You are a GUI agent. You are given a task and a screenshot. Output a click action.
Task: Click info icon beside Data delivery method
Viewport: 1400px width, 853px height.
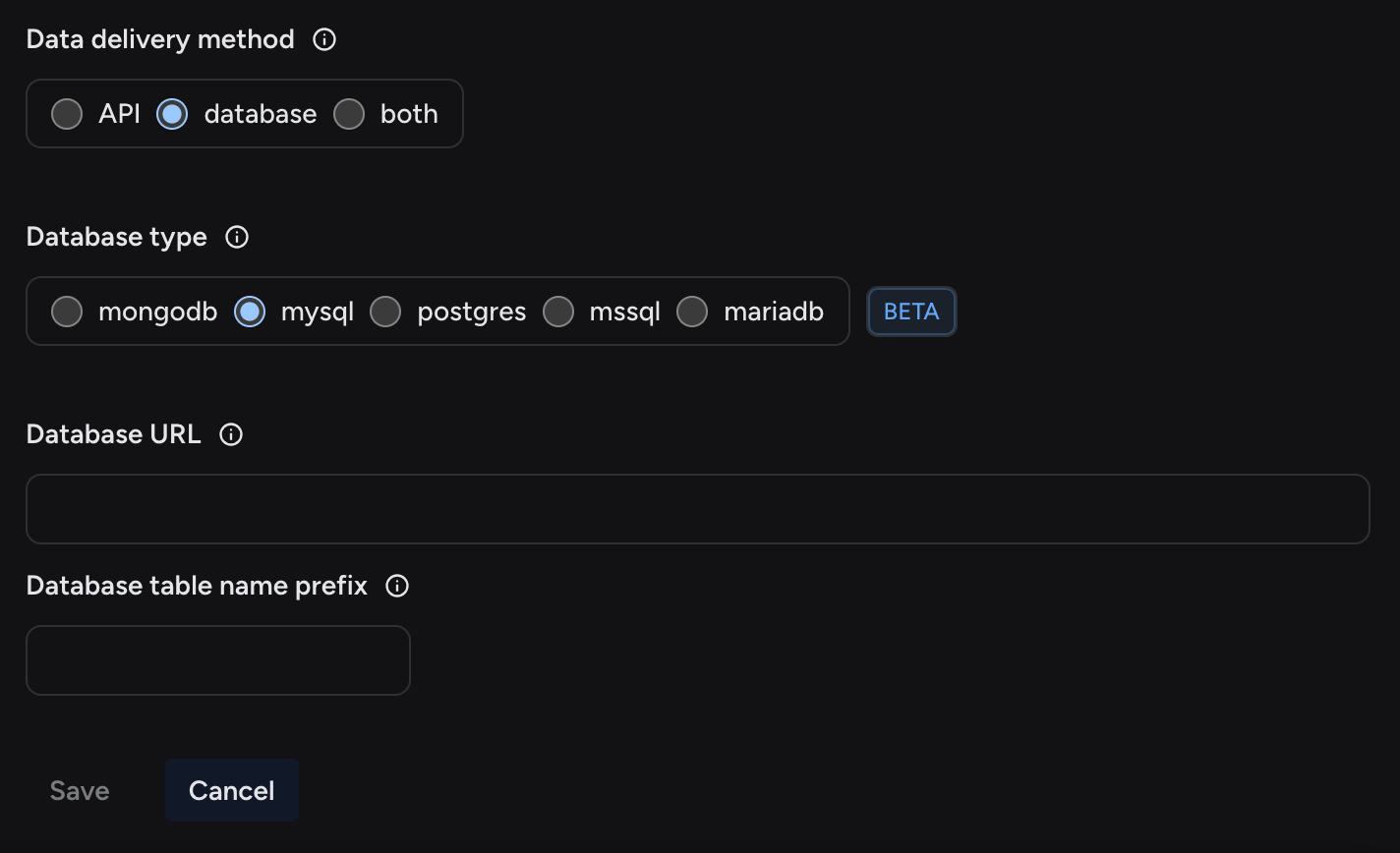[324, 39]
